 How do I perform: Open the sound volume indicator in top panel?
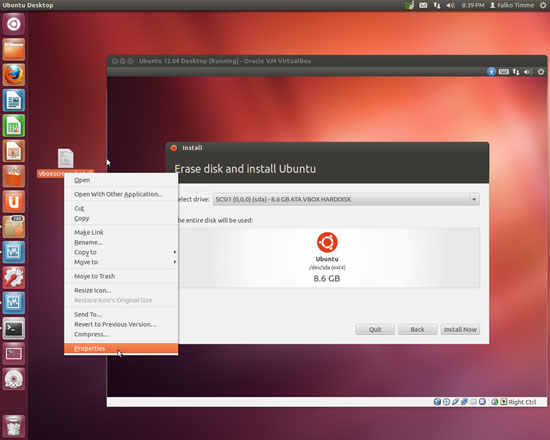tap(450, 5)
